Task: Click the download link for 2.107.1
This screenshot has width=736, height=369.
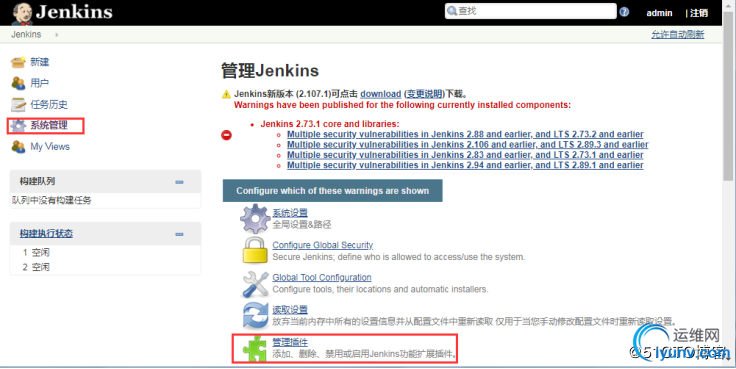Action: coord(381,94)
